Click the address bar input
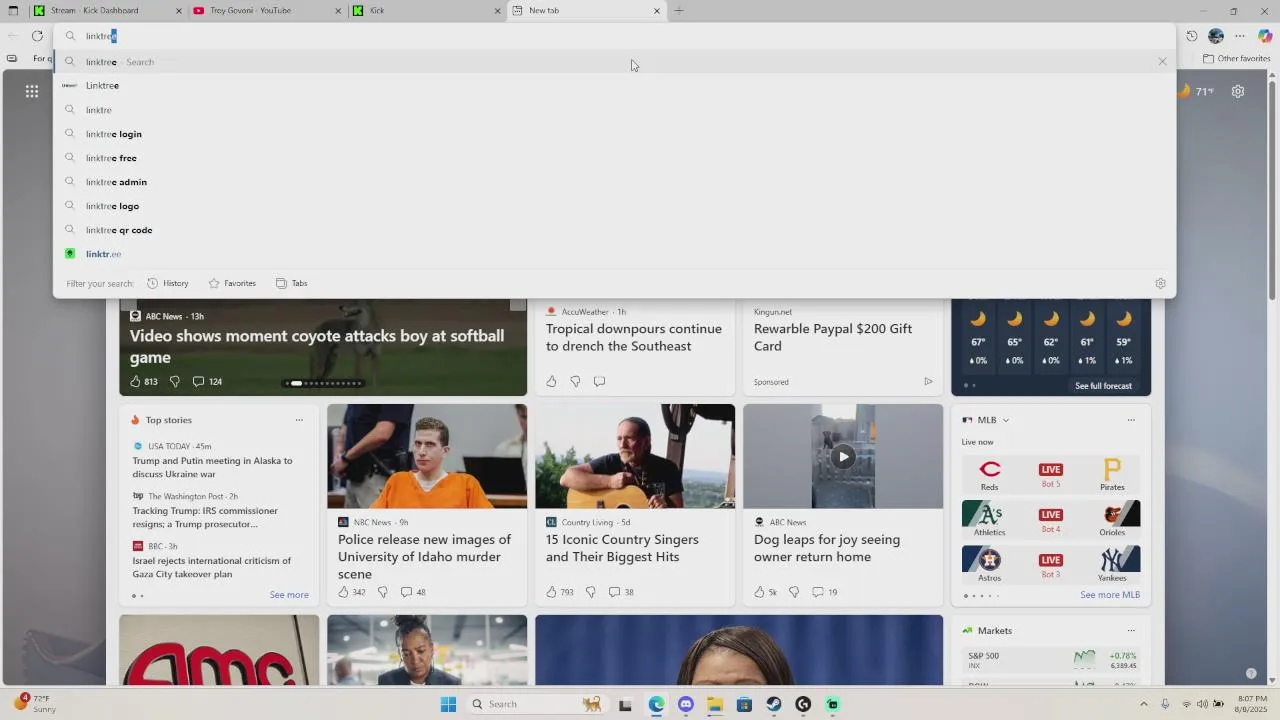 (614, 36)
